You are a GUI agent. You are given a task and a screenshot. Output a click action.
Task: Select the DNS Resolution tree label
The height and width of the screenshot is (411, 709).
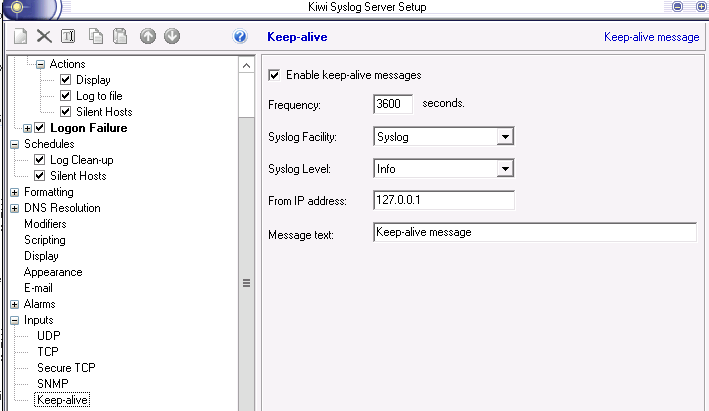(x=62, y=208)
